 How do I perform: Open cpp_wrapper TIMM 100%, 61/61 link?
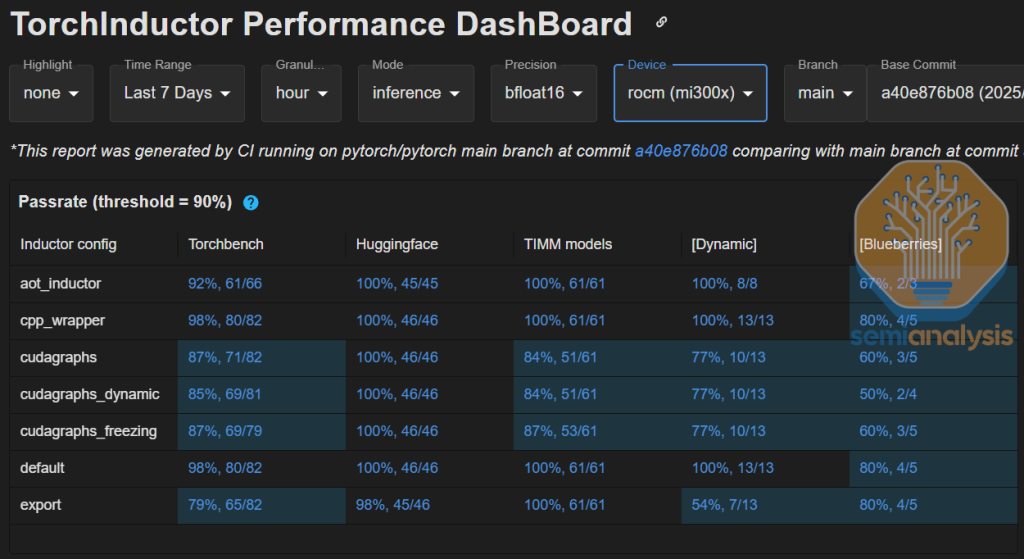click(x=564, y=321)
